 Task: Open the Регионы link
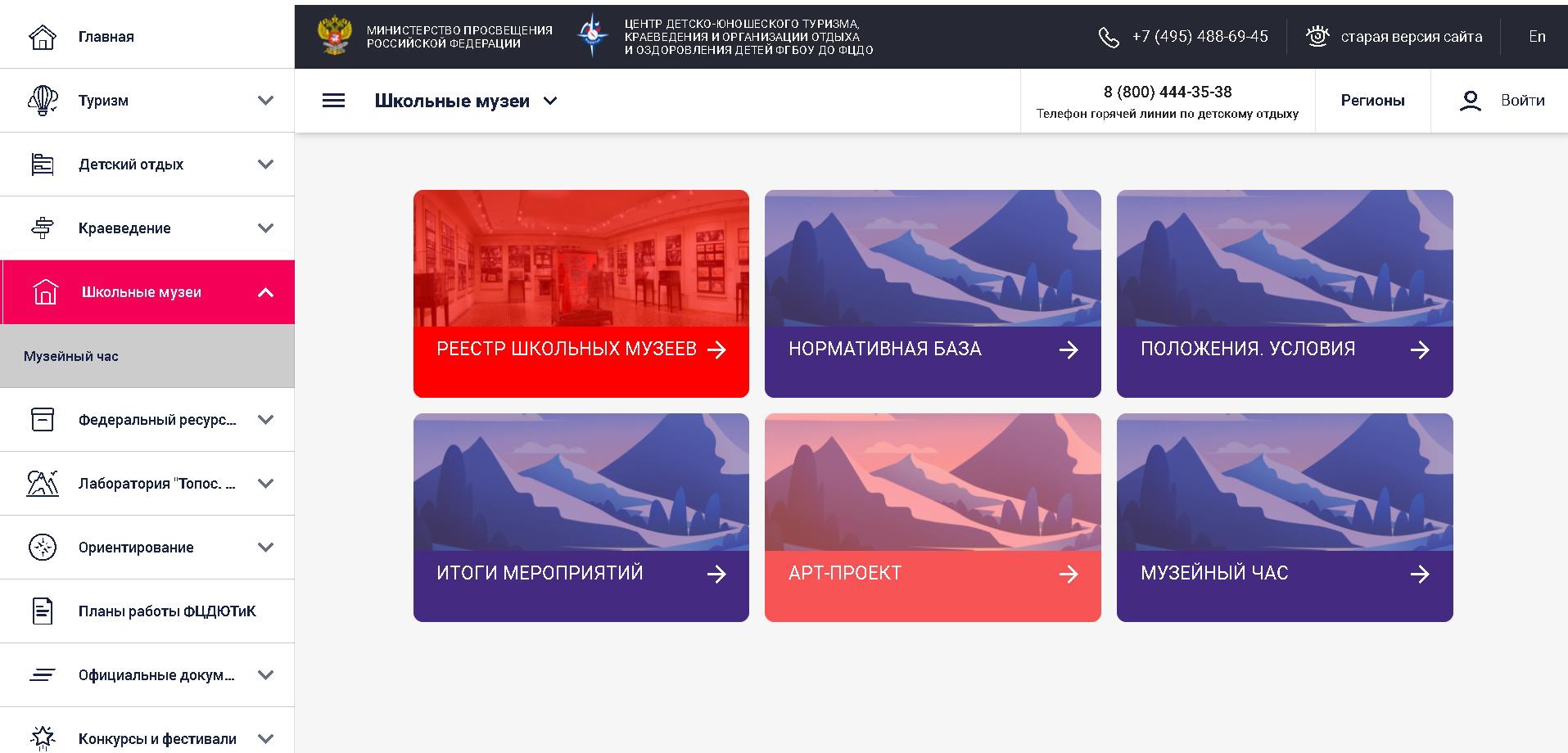(1372, 101)
